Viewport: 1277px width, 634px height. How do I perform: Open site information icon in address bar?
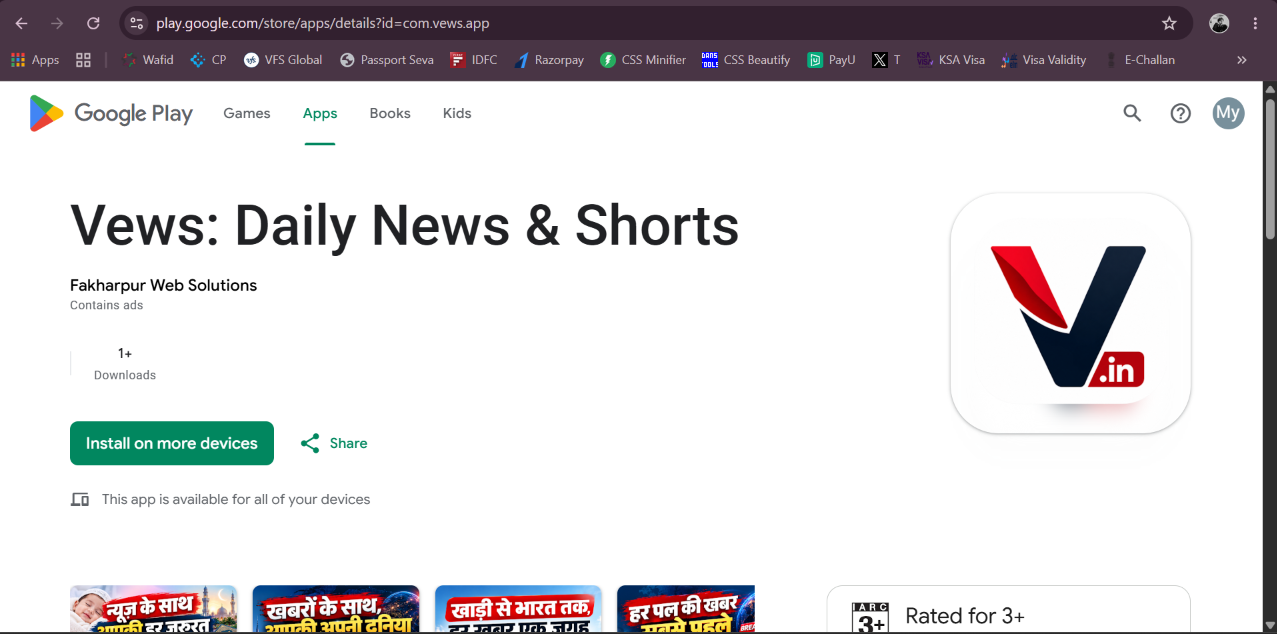[137, 23]
